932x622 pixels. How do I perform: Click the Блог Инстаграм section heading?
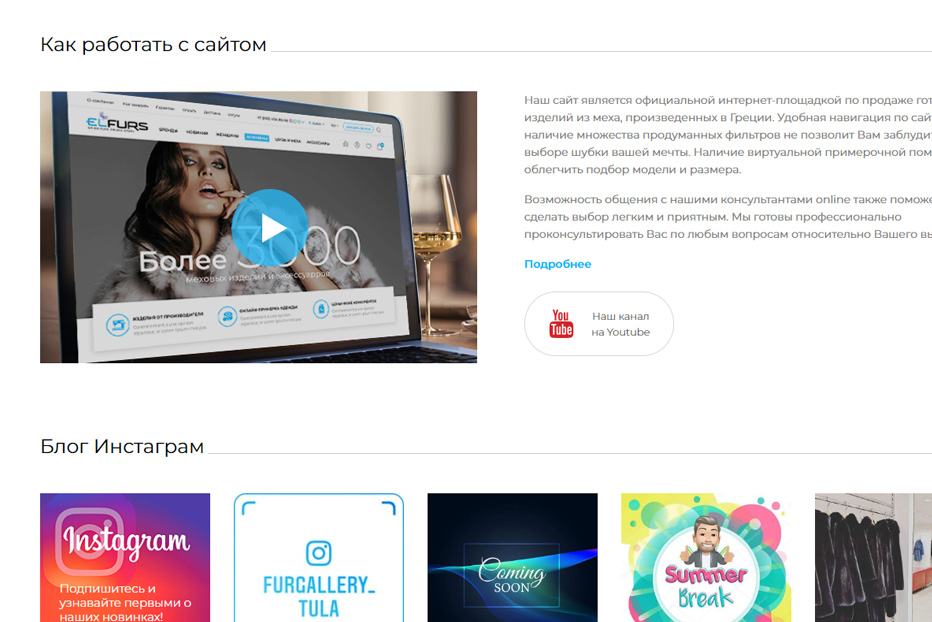point(122,447)
